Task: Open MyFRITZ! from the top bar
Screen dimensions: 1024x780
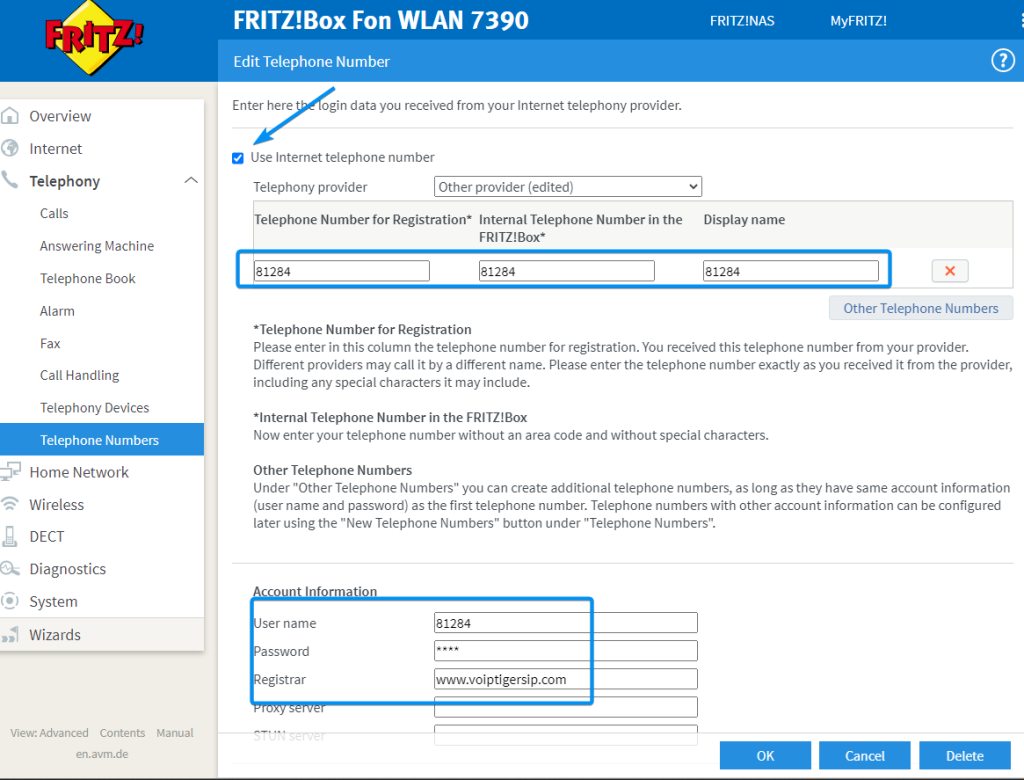Action: coord(858,20)
